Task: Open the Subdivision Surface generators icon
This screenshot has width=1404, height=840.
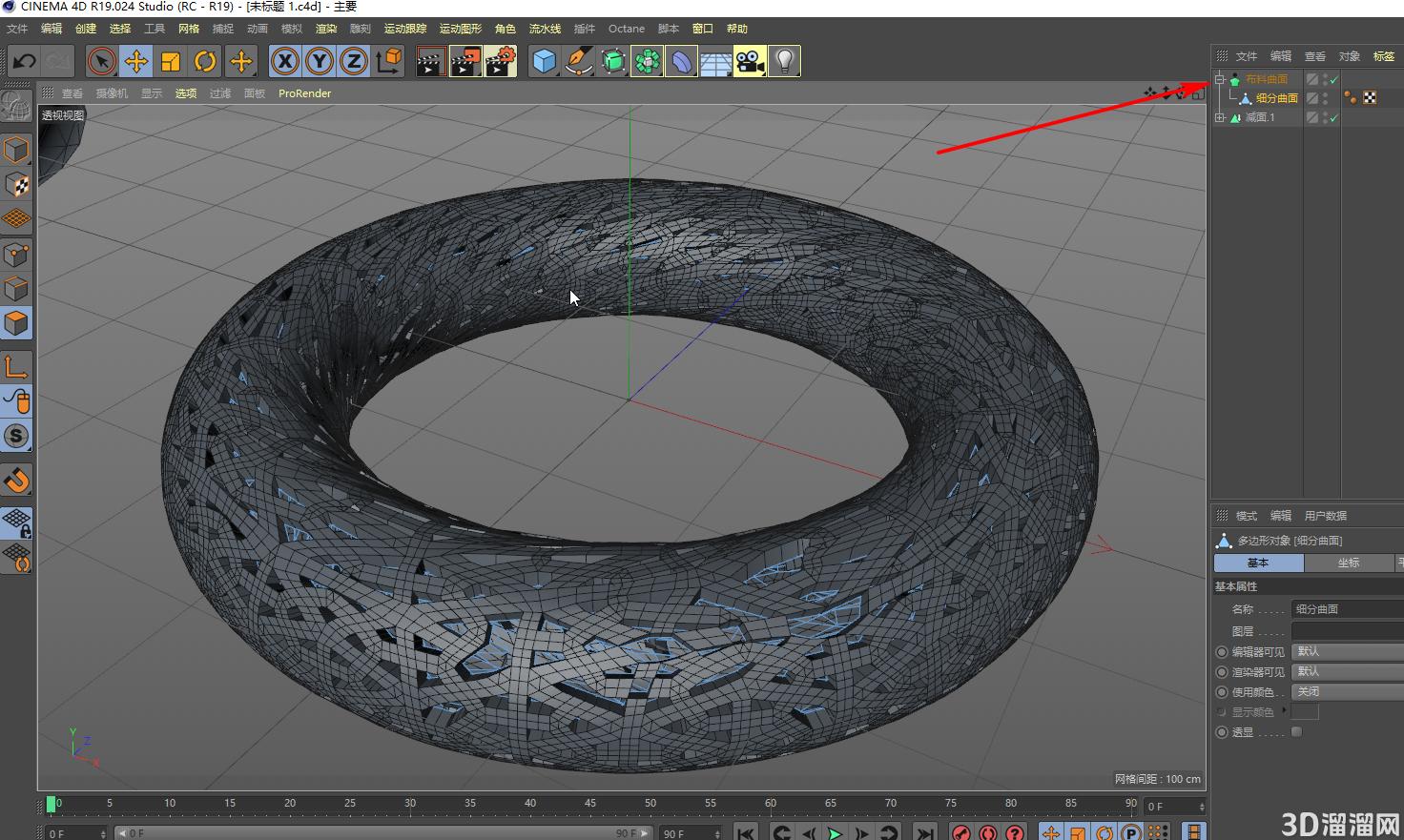Action: [613, 62]
